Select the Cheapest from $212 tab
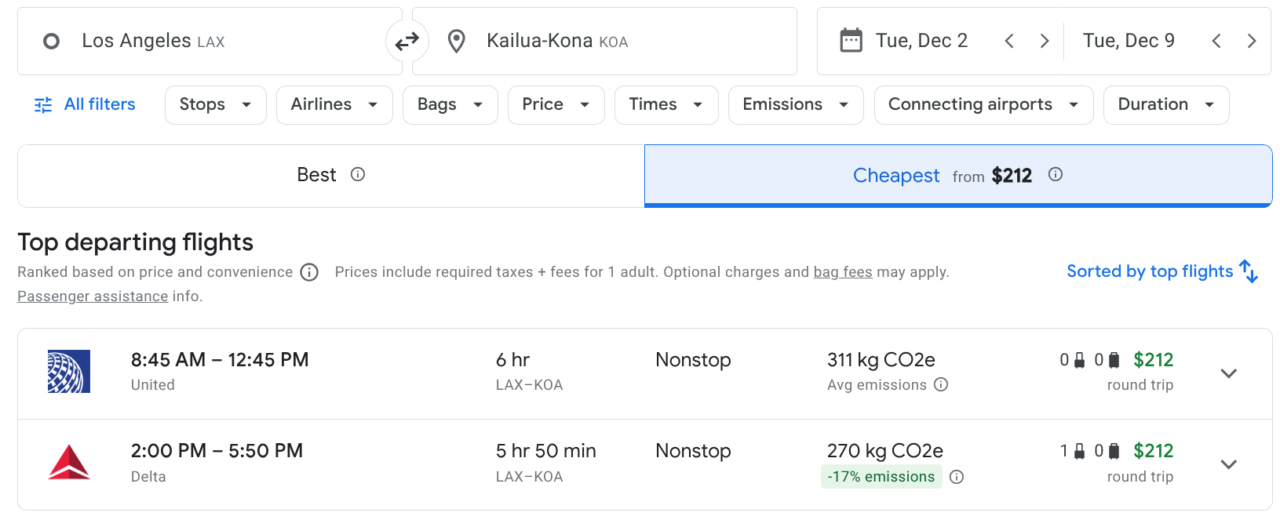The height and width of the screenshot is (520, 1280). (958, 175)
